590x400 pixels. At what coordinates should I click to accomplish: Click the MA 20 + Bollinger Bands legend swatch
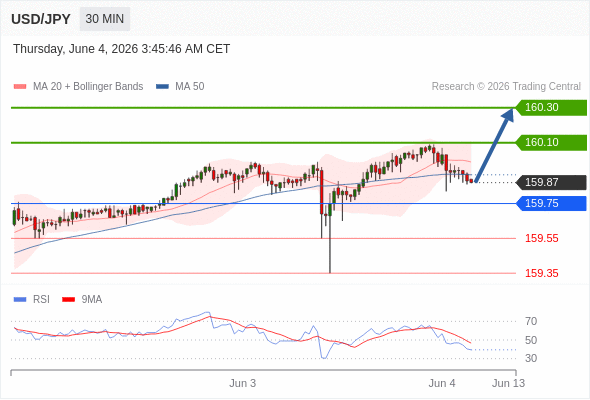(x=20, y=87)
